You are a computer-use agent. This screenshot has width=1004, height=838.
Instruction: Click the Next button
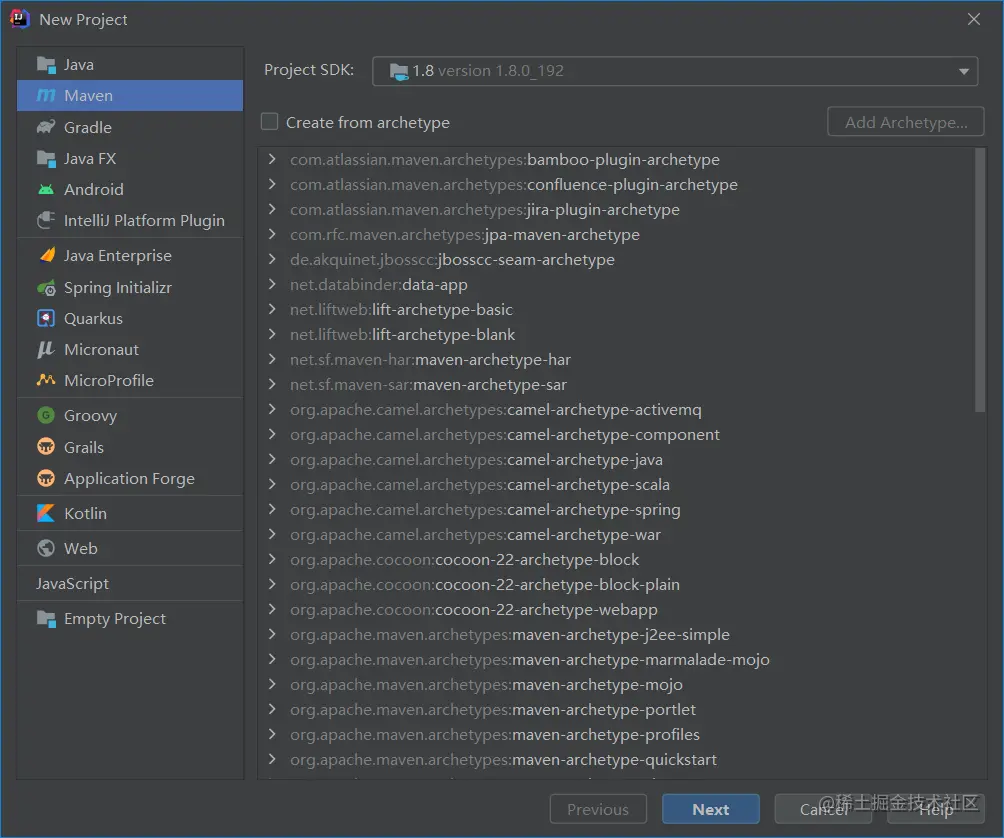point(711,809)
